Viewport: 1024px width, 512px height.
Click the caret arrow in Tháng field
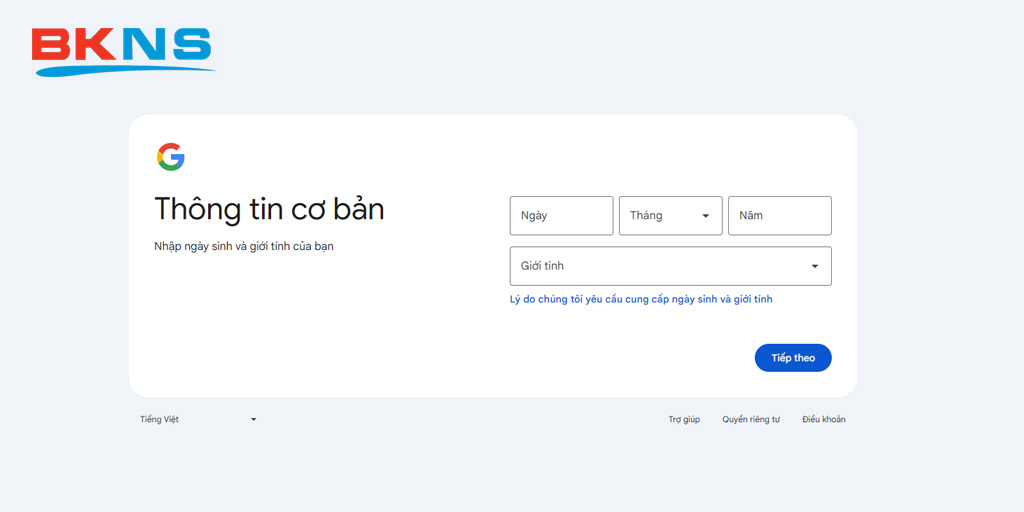click(x=705, y=216)
